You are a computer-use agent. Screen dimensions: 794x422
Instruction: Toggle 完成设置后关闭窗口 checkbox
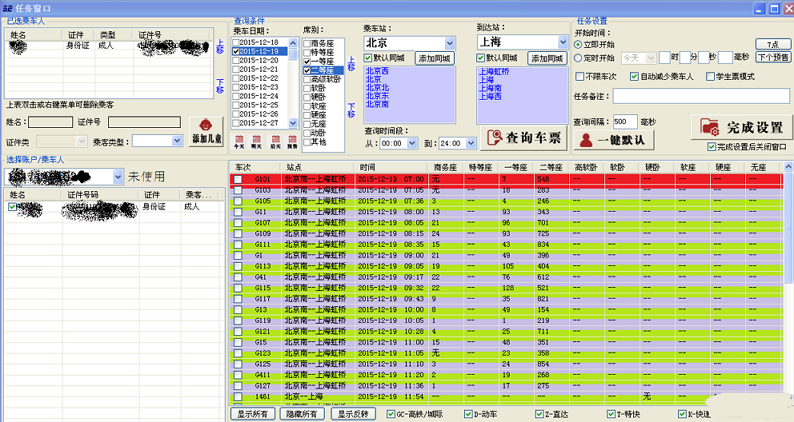click(711, 146)
